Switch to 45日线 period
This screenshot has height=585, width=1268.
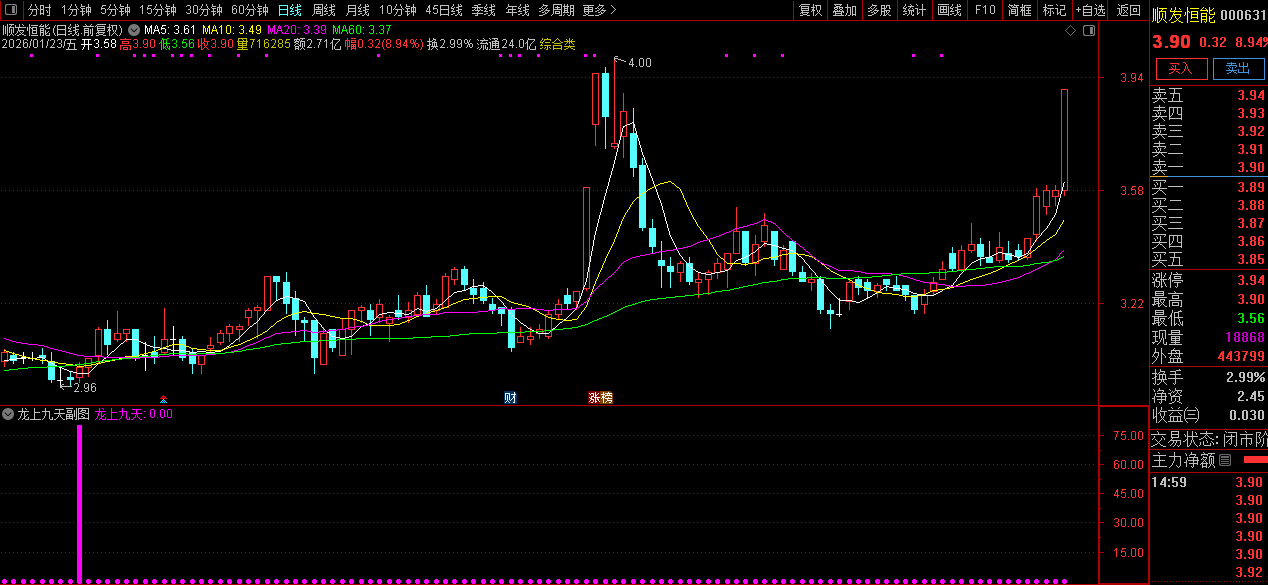point(444,10)
